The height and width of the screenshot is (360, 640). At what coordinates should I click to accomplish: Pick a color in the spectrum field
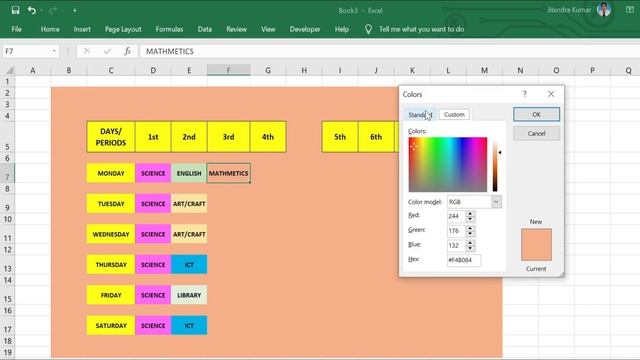pyautogui.click(x=448, y=164)
